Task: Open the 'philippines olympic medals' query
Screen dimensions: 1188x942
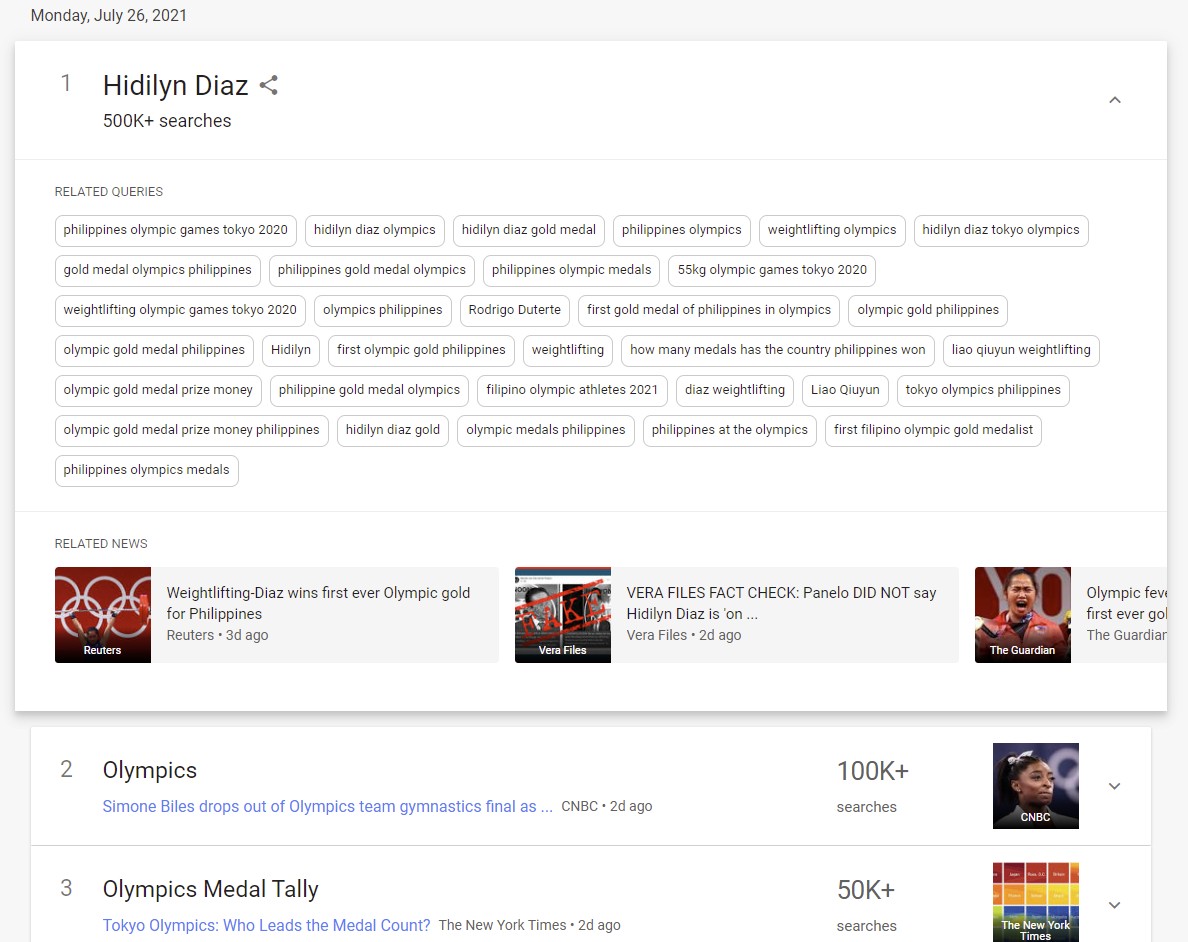Action: pyautogui.click(x=571, y=271)
